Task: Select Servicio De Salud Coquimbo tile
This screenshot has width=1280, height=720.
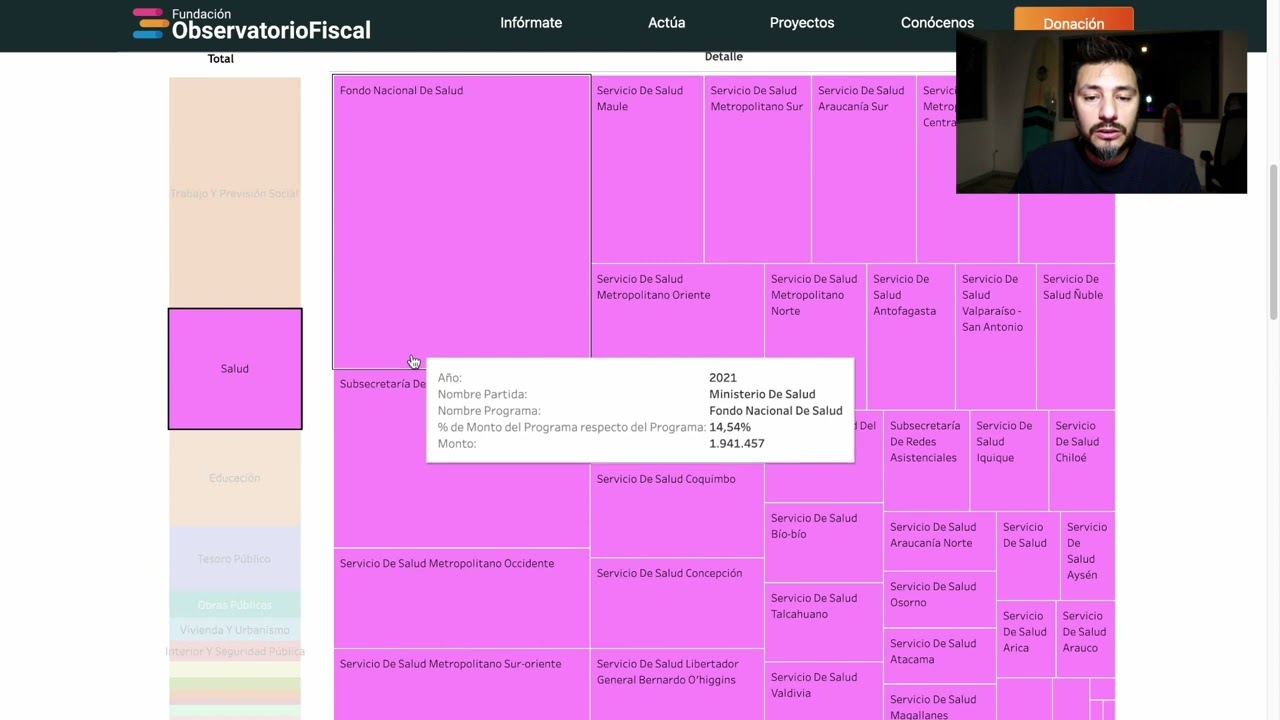Action: (x=677, y=510)
